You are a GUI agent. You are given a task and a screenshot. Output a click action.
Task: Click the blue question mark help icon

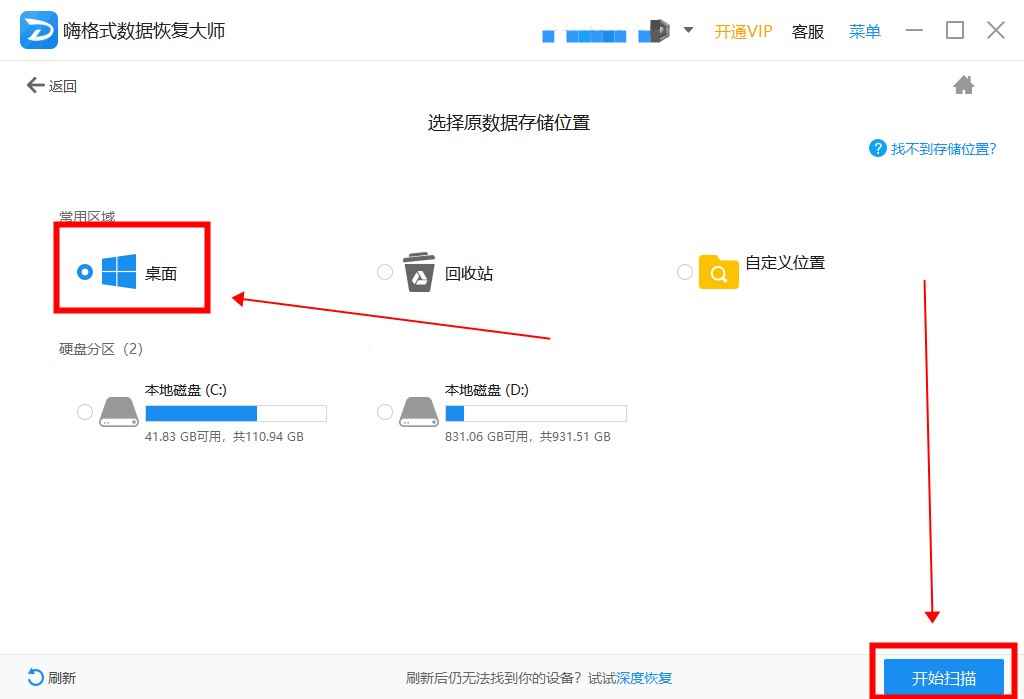pos(878,149)
